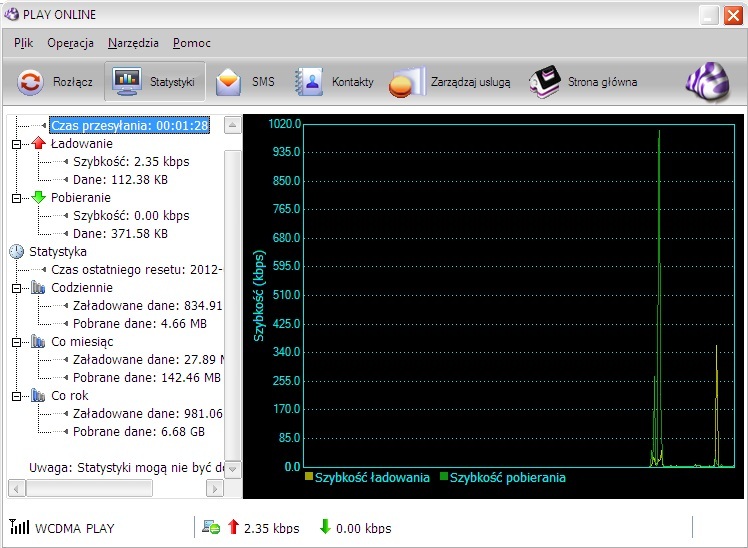Click the Co rok folder icon
This screenshot has height=548, width=748.
tap(38, 395)
